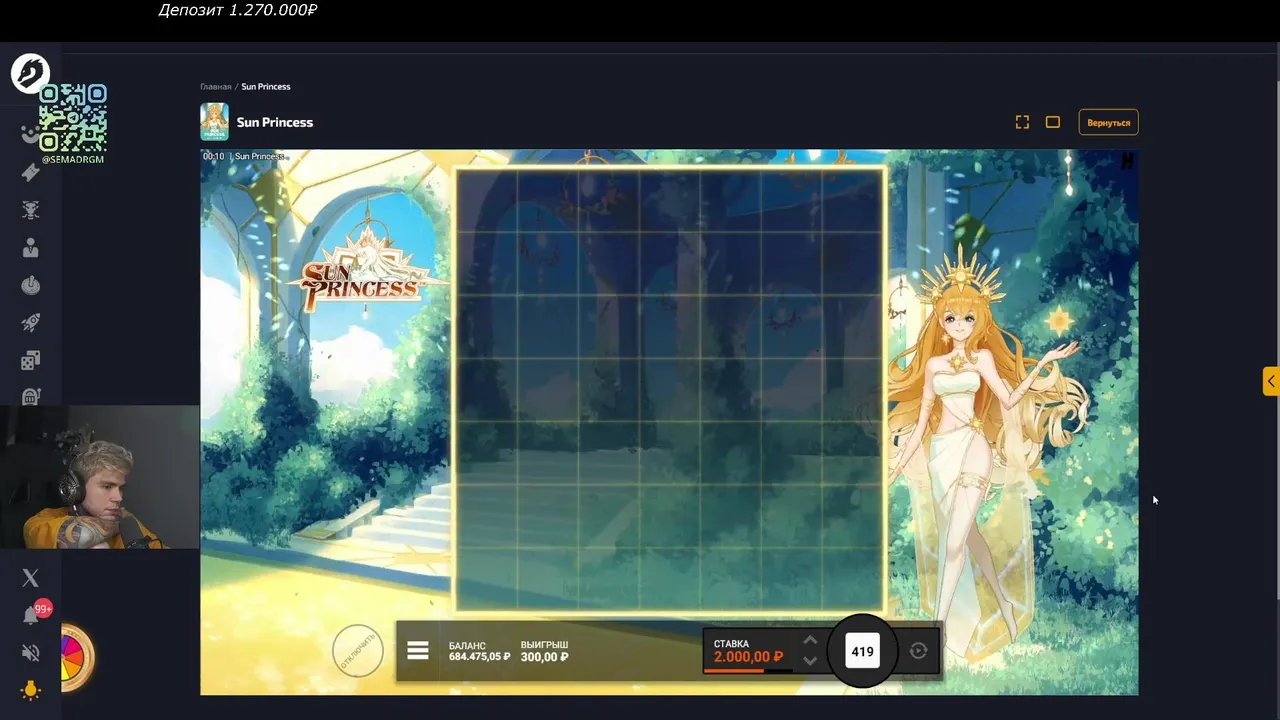Select the dragon head sidebar icon
This screenshot has height=720, width=1280.
(30, 210)
